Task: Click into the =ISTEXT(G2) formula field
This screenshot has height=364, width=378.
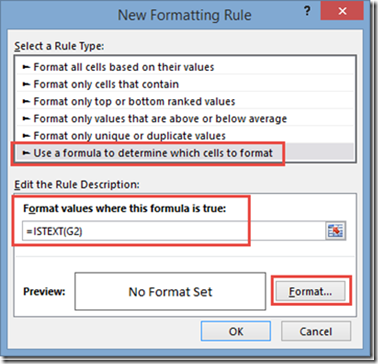Action: pos(173,231)
